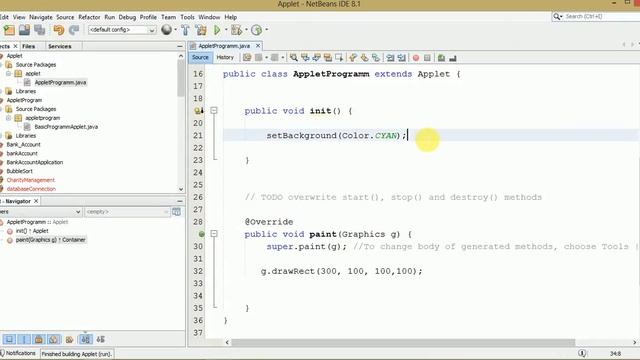Select init() in the Navigator
Viewport: 640px width, 360px height.
coord(32,231)
